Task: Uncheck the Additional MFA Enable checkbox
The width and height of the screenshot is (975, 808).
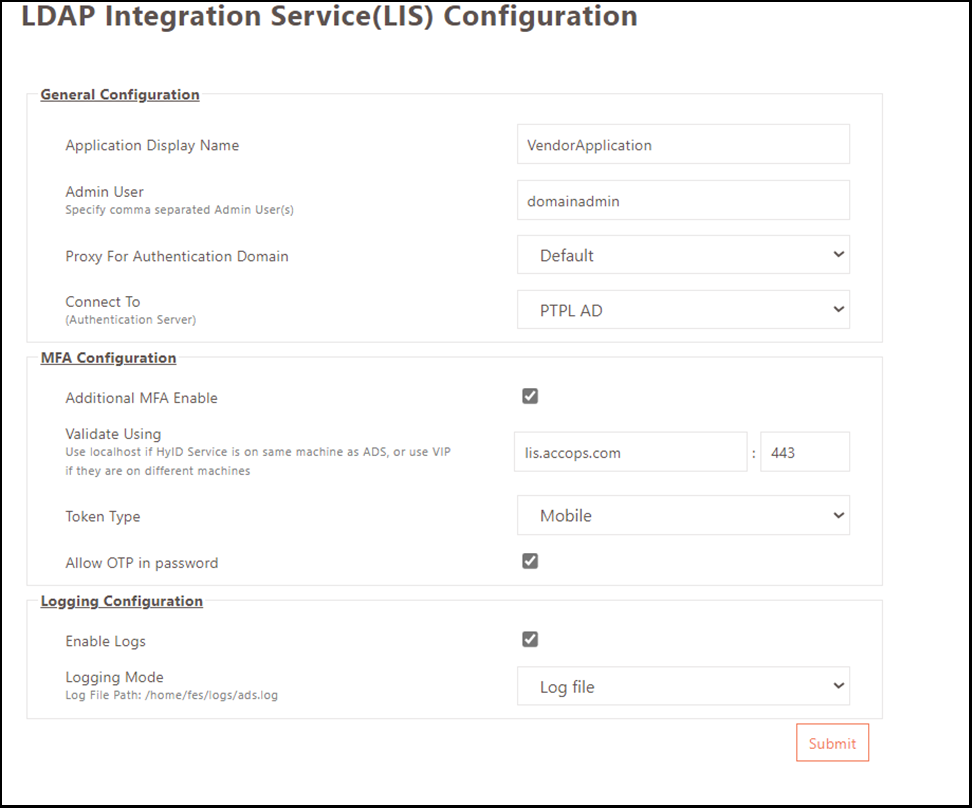Action: coord(530,396)
